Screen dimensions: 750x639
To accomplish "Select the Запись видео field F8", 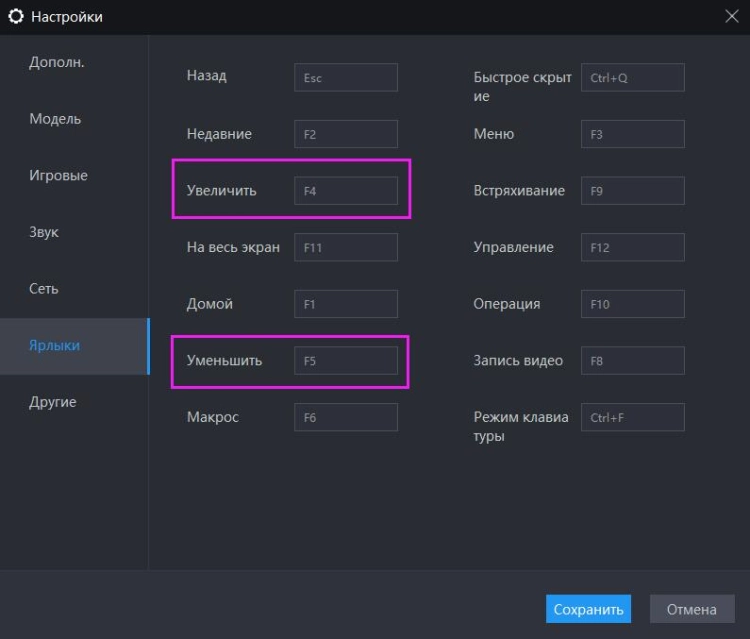I will click(x=632, y=361).
